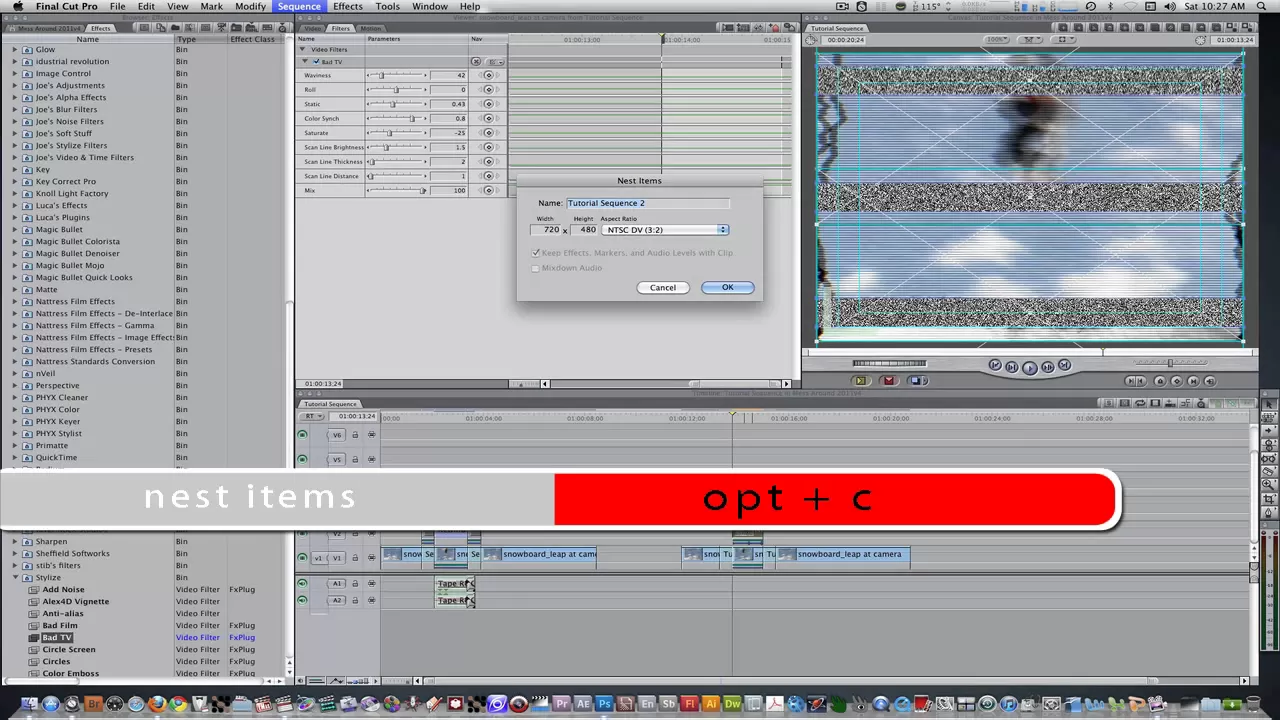The image size is (1280, 720).
Task: Select the Zoom tool in tool palette
Action: click(1269, 485)
